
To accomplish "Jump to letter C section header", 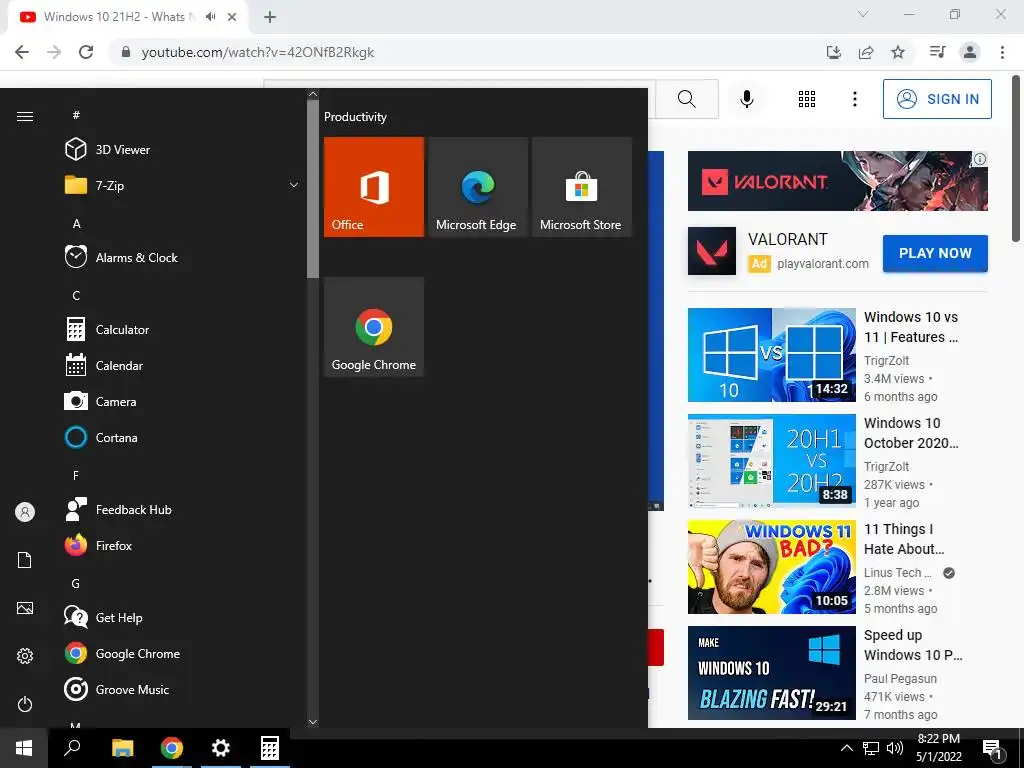I will (76, 295).
